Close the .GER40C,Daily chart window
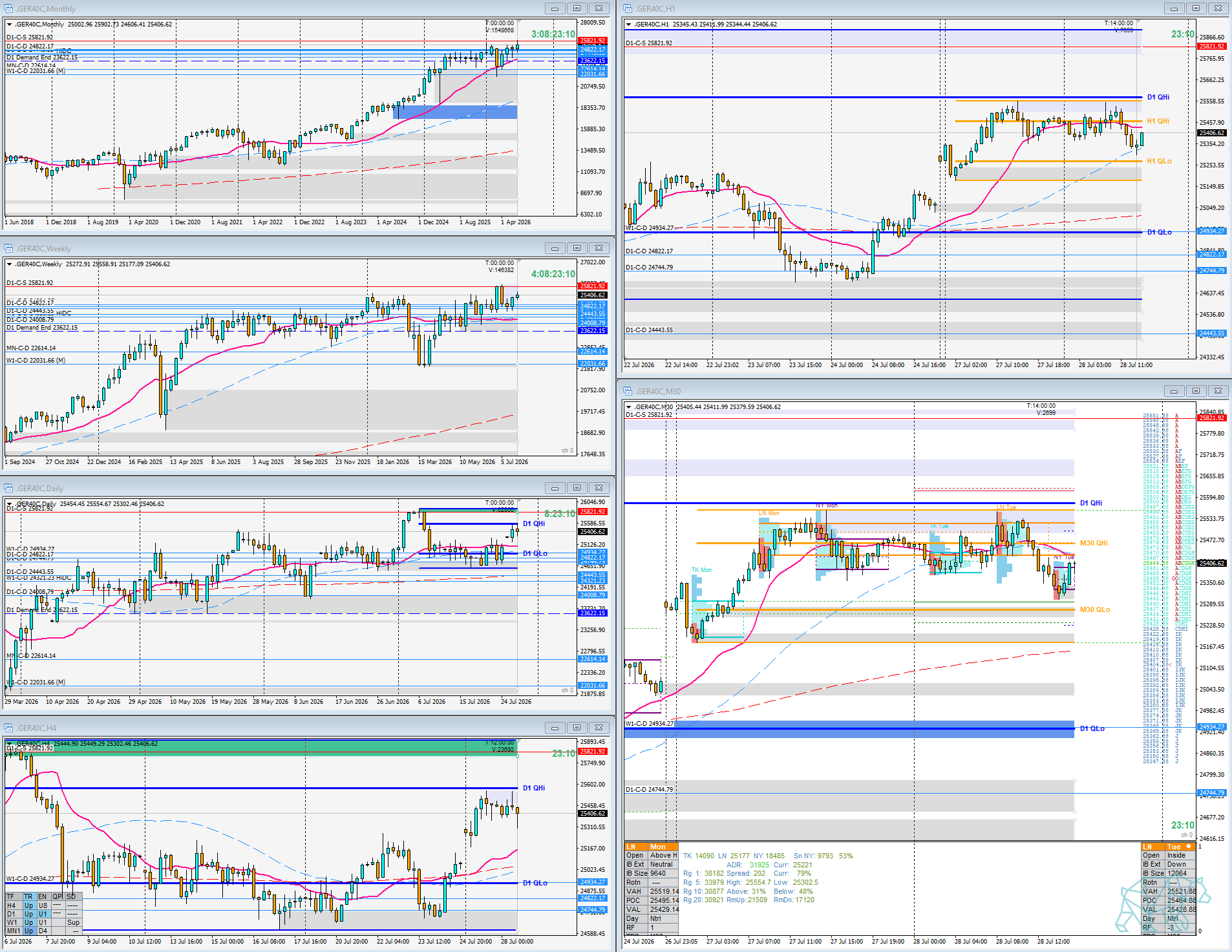 pos(599,488)
